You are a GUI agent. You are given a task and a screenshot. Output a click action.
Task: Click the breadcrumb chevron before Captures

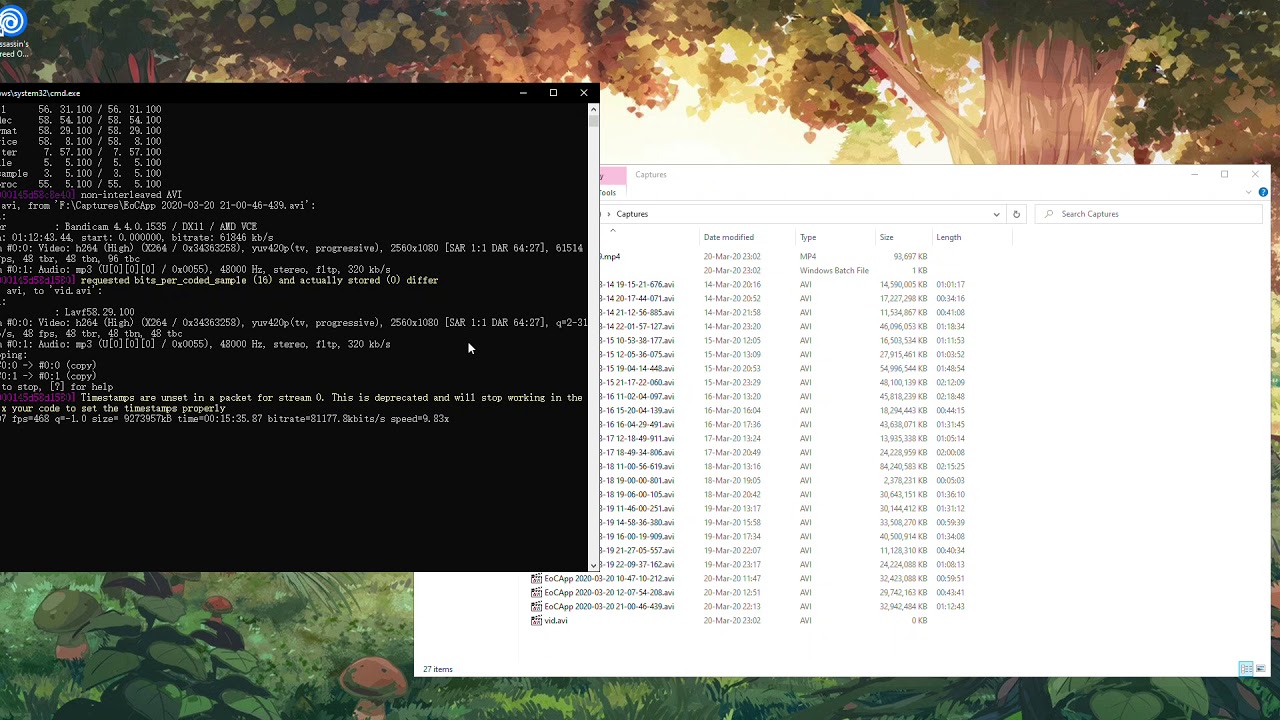608,214
